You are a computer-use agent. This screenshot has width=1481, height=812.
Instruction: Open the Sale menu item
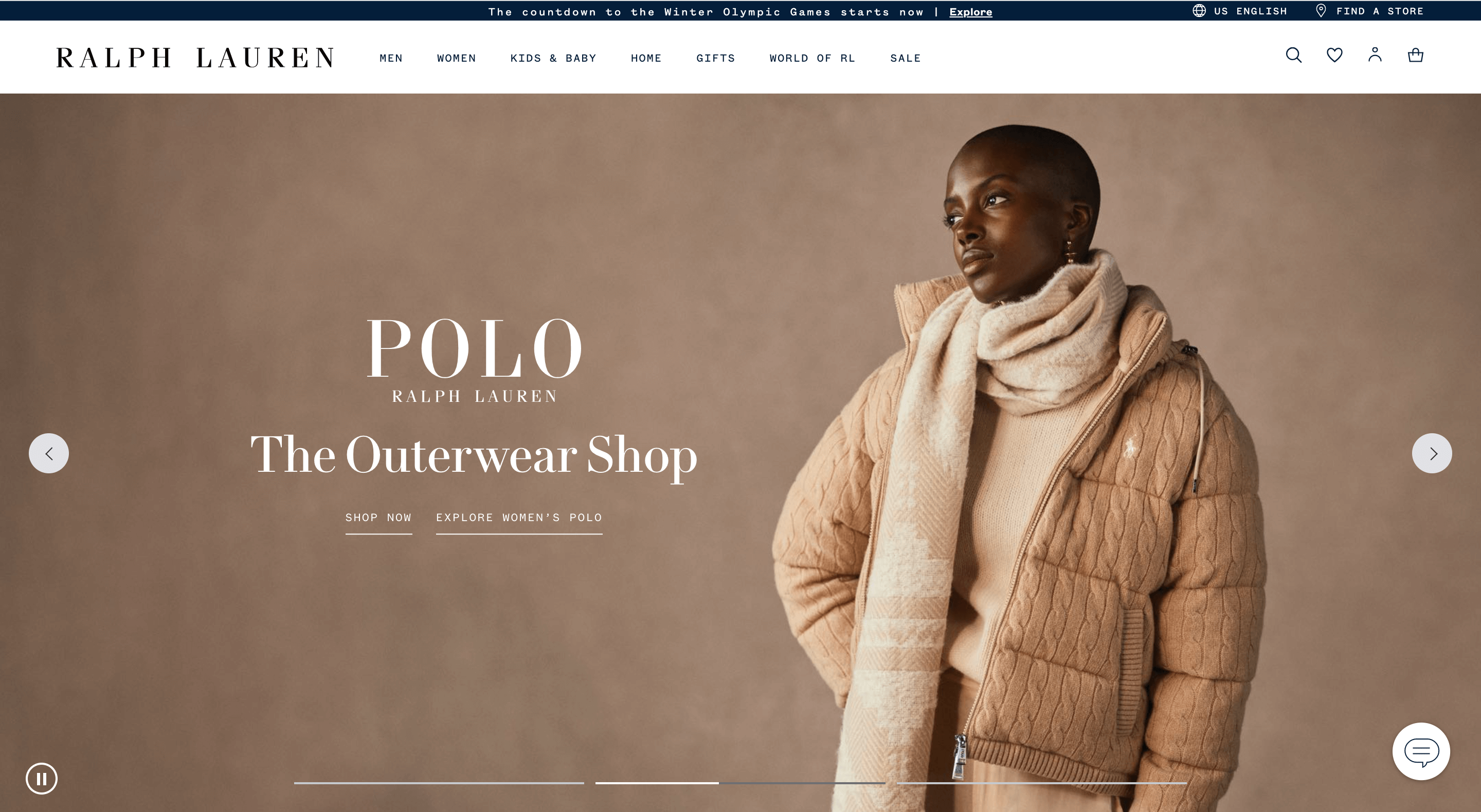tap(906, 58)
